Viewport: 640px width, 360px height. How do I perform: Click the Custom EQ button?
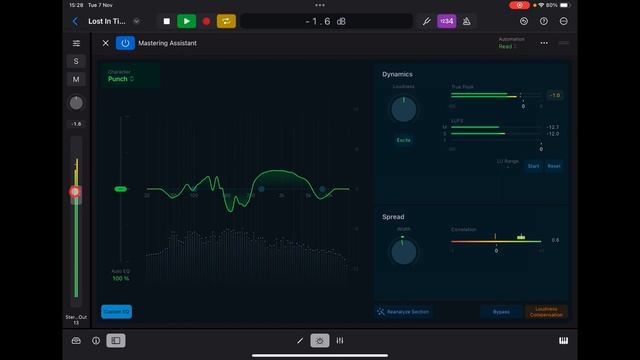click(x=116, y=311)
